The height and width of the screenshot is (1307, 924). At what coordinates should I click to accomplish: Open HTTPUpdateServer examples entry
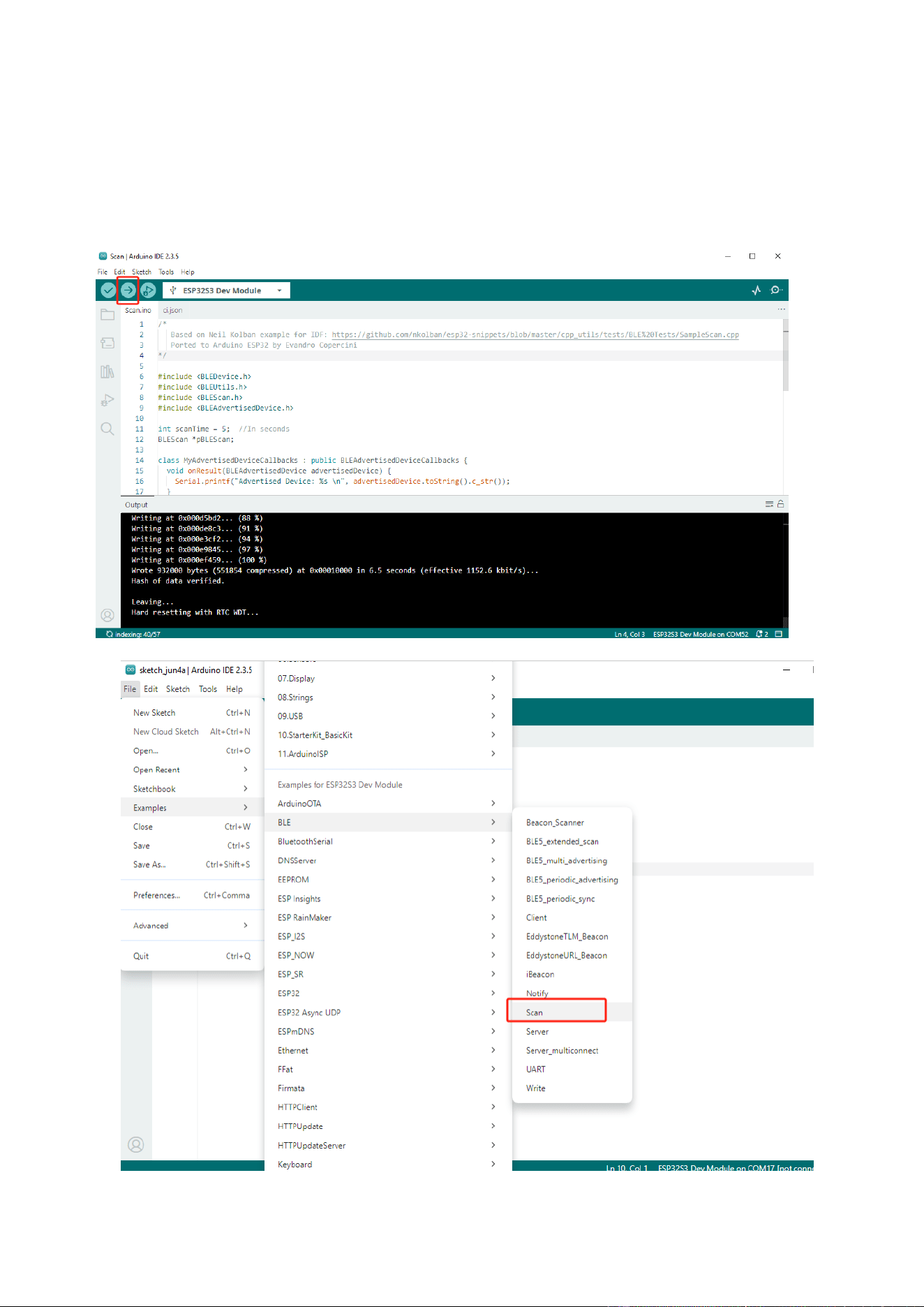point(388,1145)
